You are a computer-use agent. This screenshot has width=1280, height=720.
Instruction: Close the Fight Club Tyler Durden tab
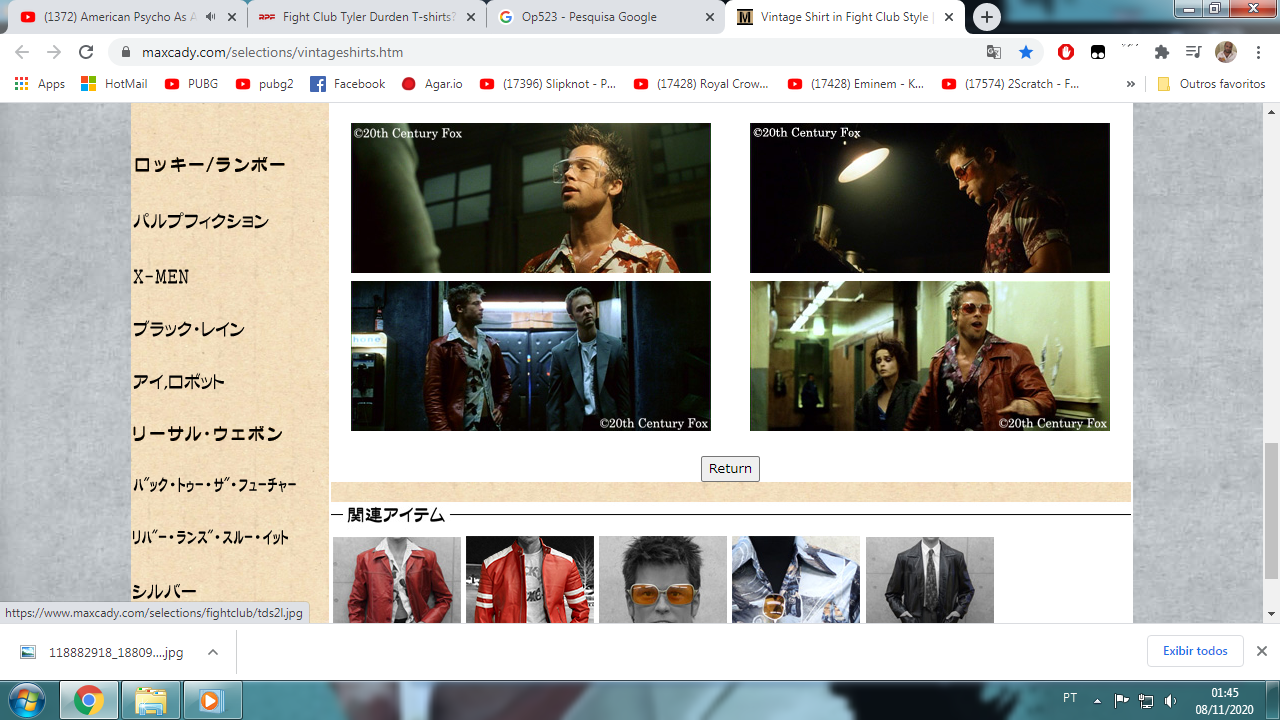point(471,17)
